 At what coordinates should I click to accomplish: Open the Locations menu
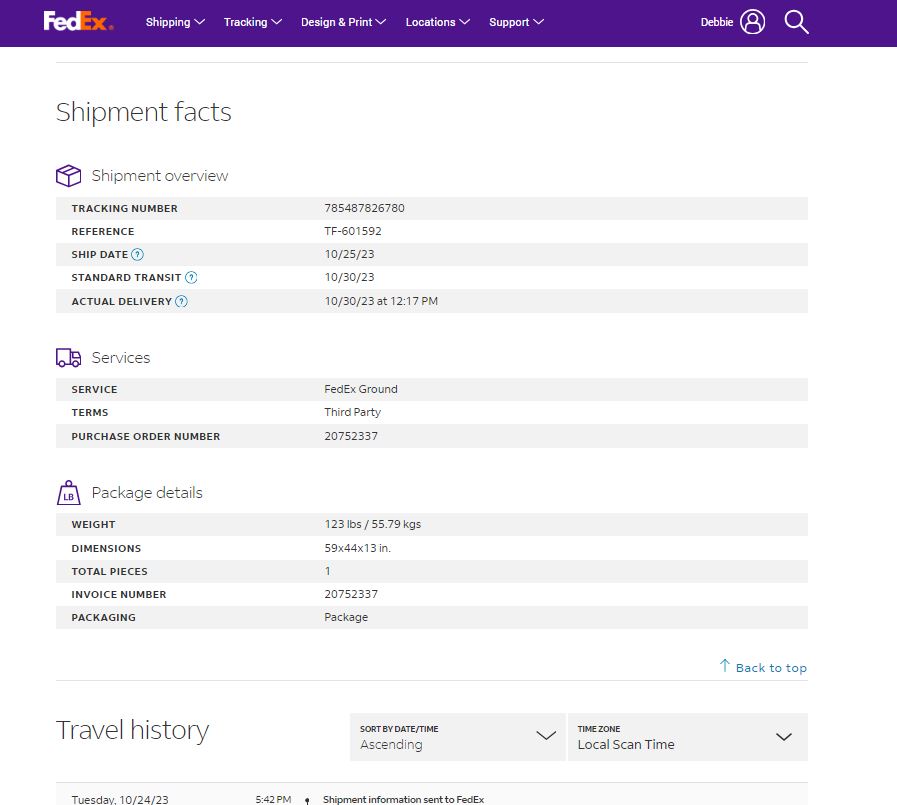click(438, 22)
